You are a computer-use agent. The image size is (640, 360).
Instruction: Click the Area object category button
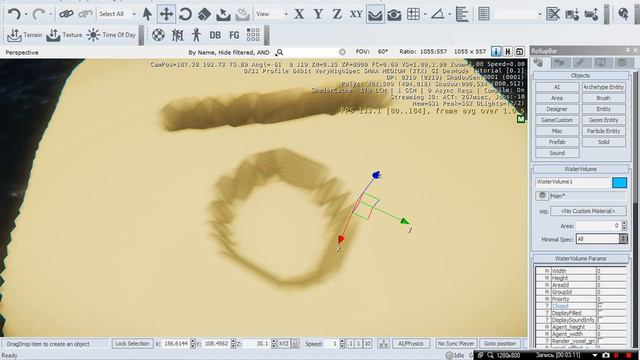click(557, 98)
